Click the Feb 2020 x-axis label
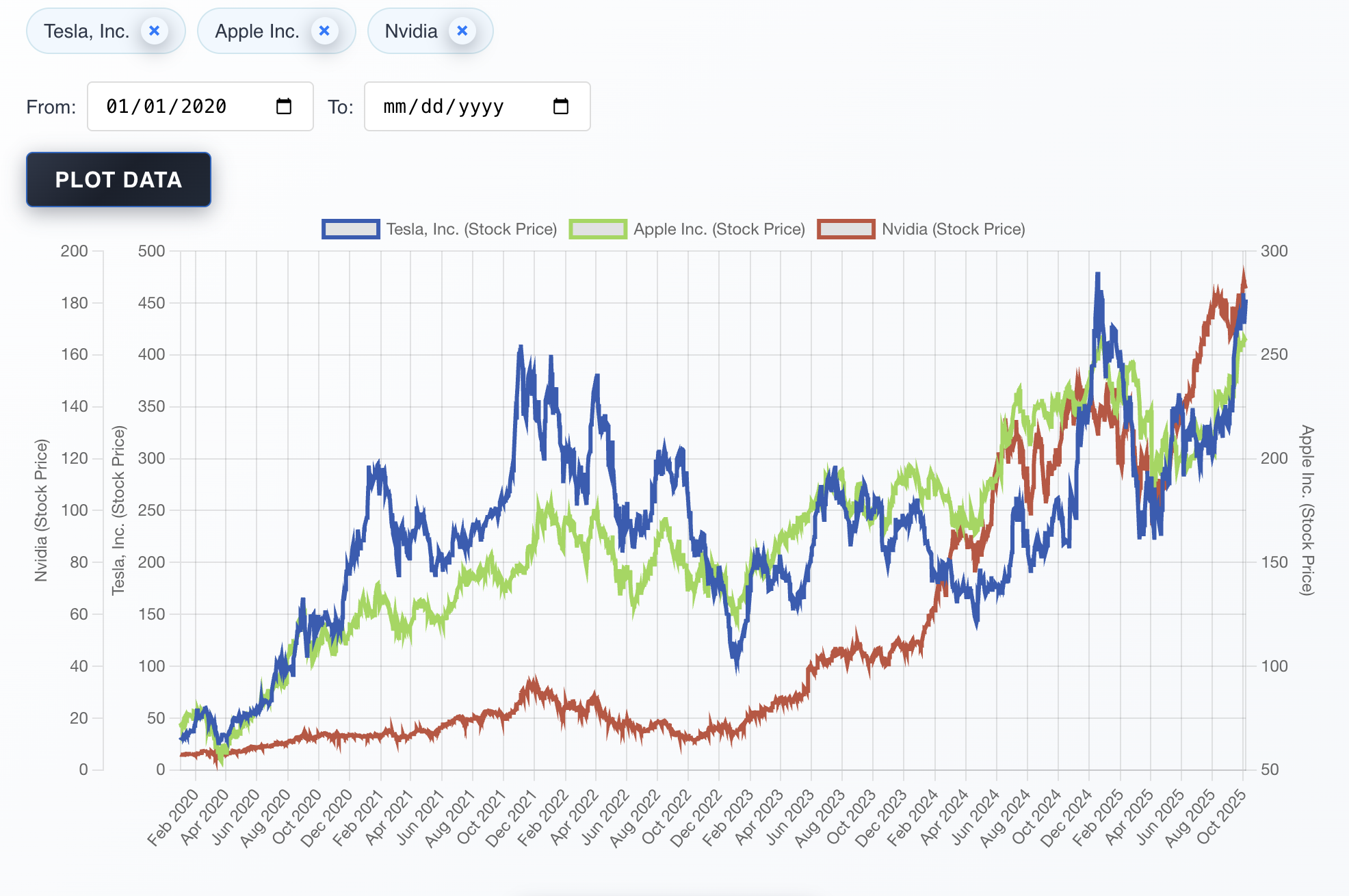Screen dimensions: 1349x896 [x=173, y=817]
